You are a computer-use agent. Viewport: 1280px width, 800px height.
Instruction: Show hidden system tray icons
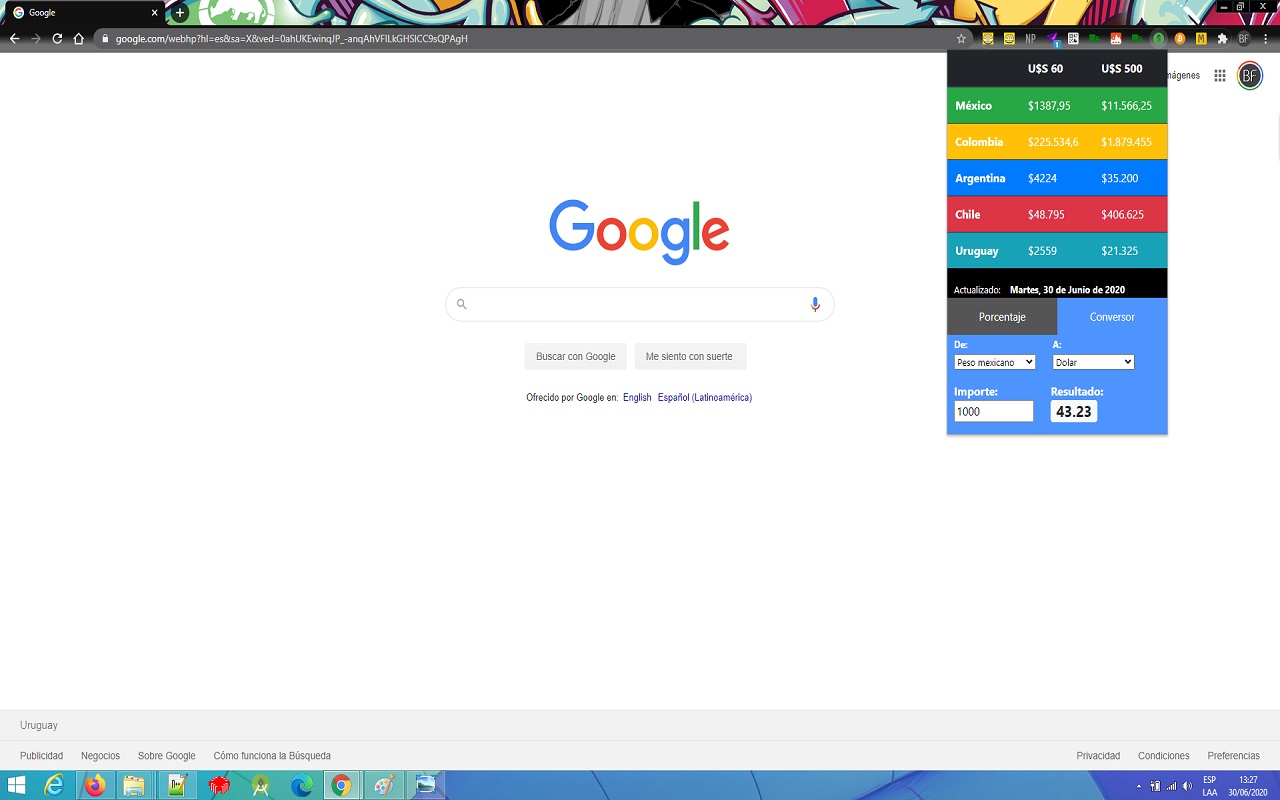tap(1140, 786)
